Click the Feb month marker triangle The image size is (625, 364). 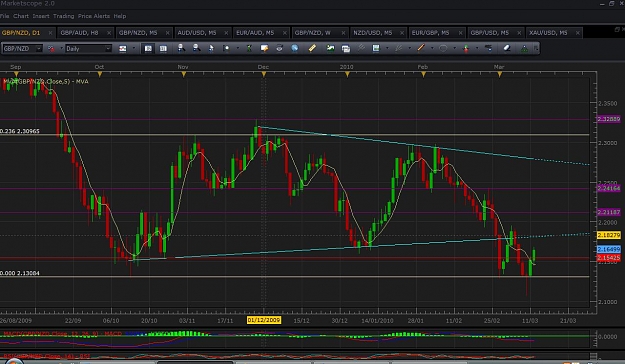point(423,74)
